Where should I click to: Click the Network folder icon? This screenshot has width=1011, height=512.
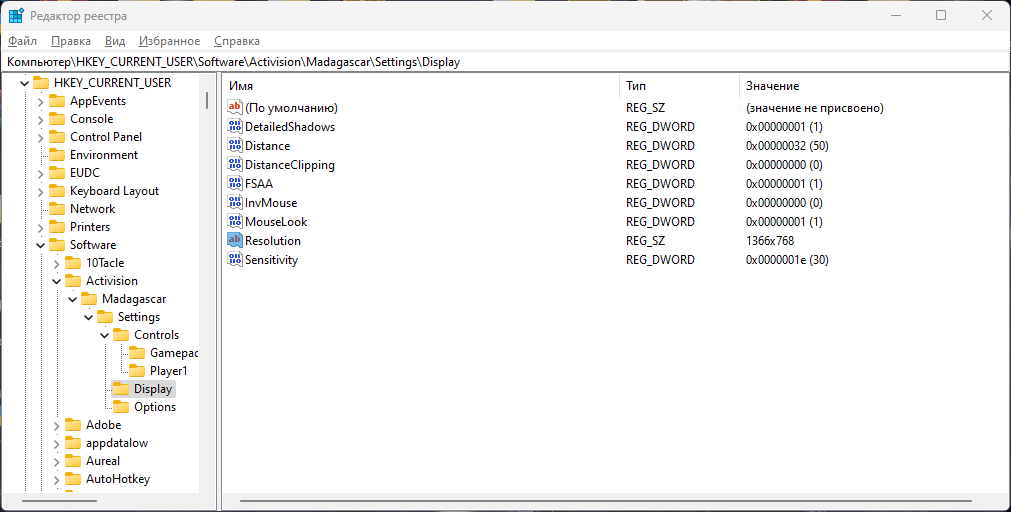coord(57,209)
